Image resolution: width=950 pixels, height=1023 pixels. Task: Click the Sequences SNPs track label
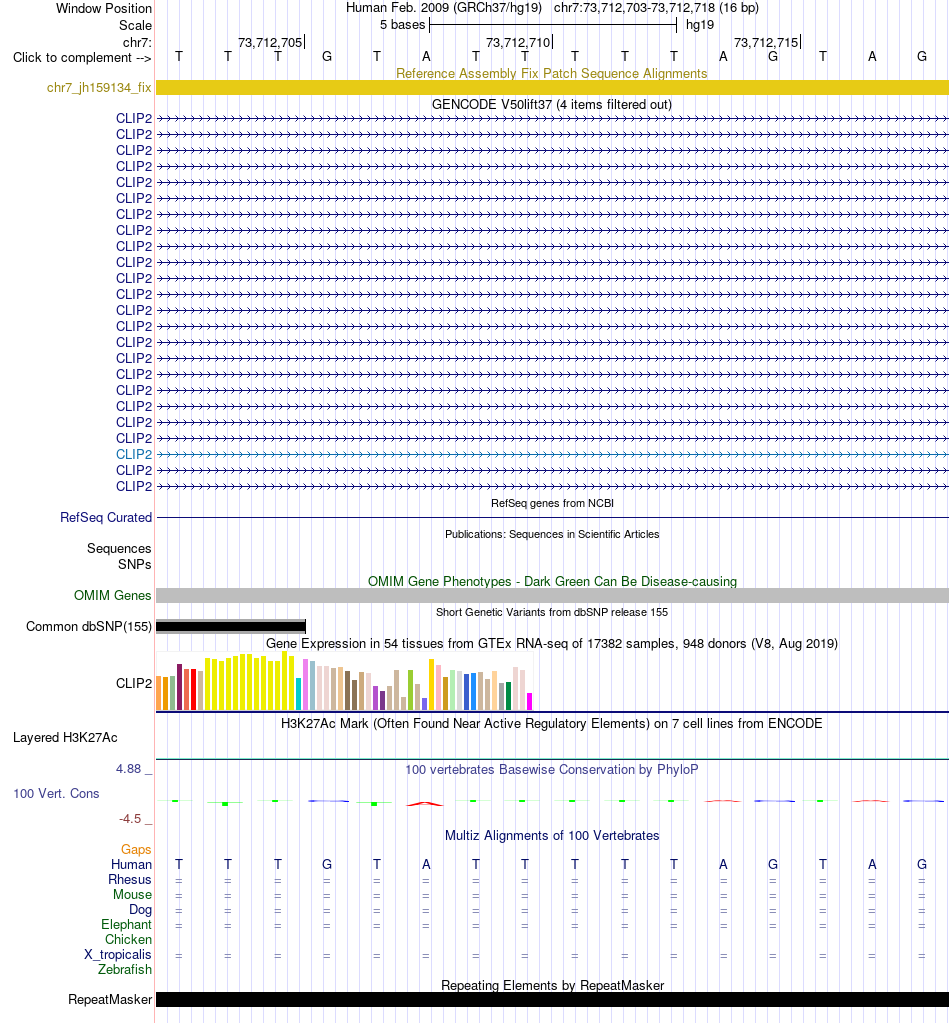tap(119, 557)
